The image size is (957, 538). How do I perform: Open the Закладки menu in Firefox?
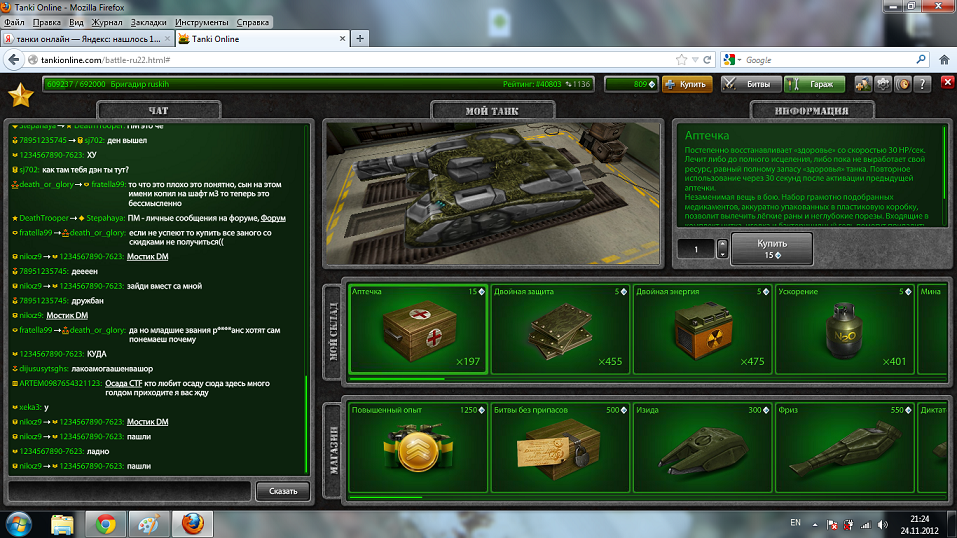click(x=148, y=21)
